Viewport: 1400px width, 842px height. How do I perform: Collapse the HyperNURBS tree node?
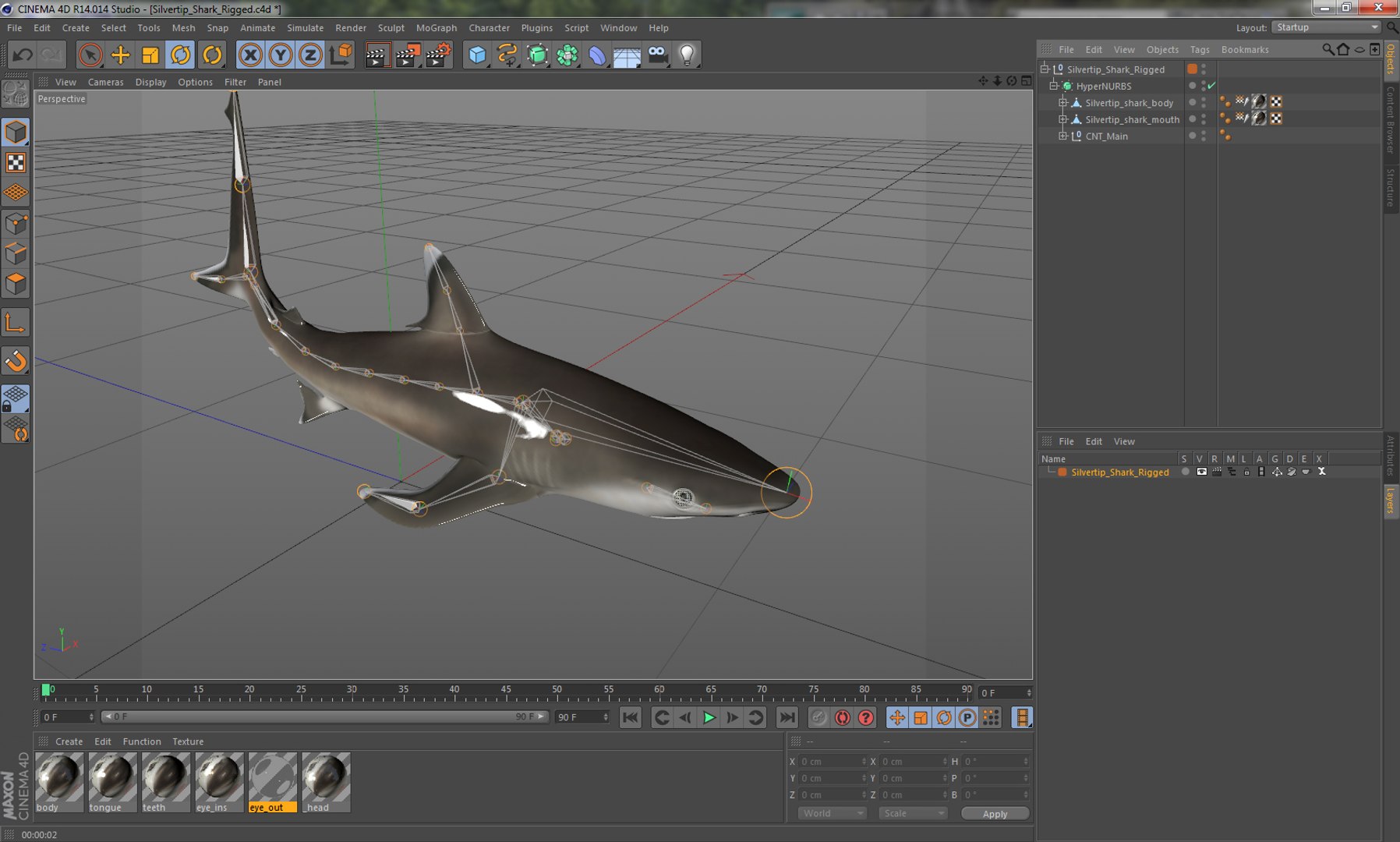(1054, 86)
